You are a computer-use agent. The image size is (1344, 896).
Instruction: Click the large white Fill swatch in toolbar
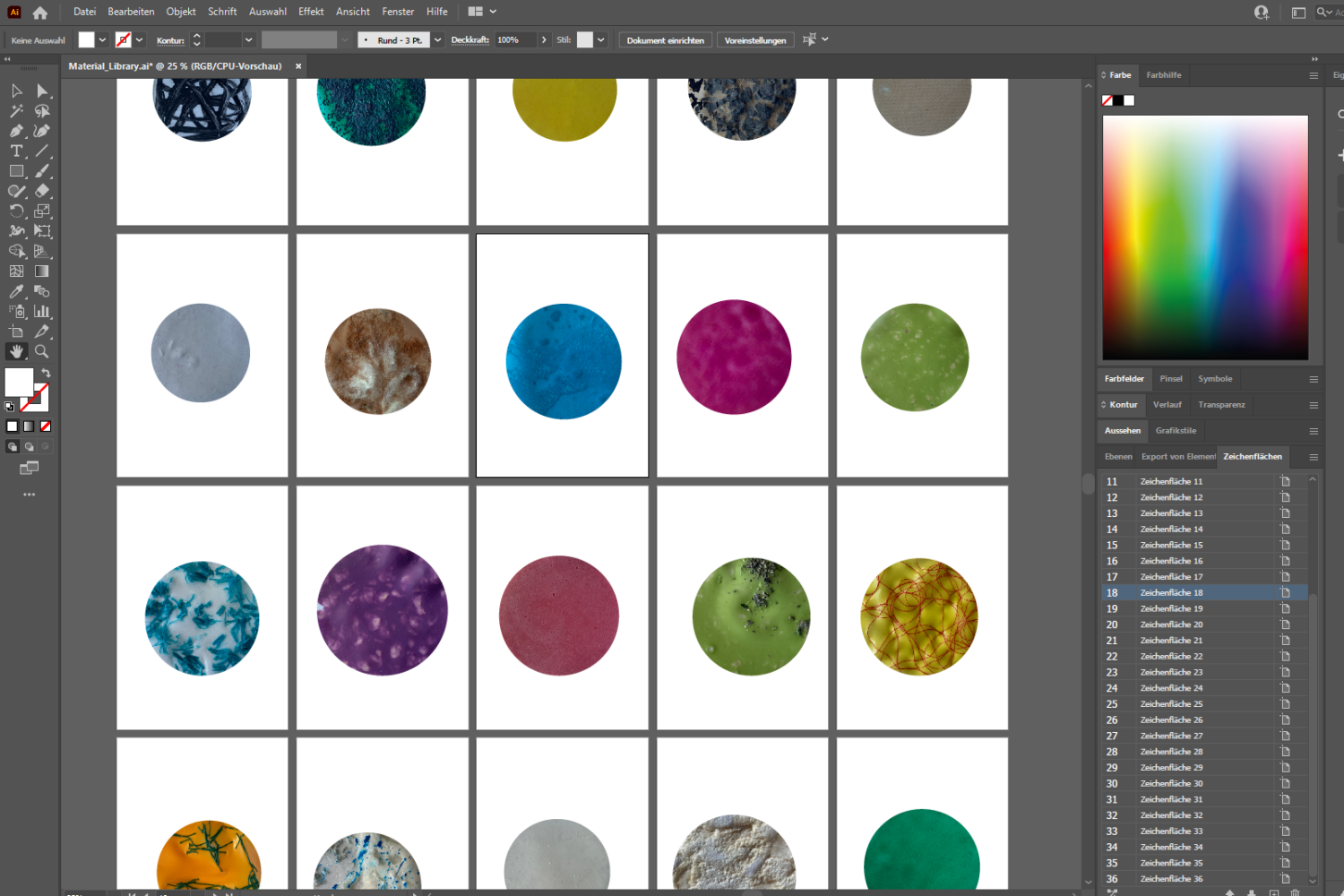(x=19, y=383)
